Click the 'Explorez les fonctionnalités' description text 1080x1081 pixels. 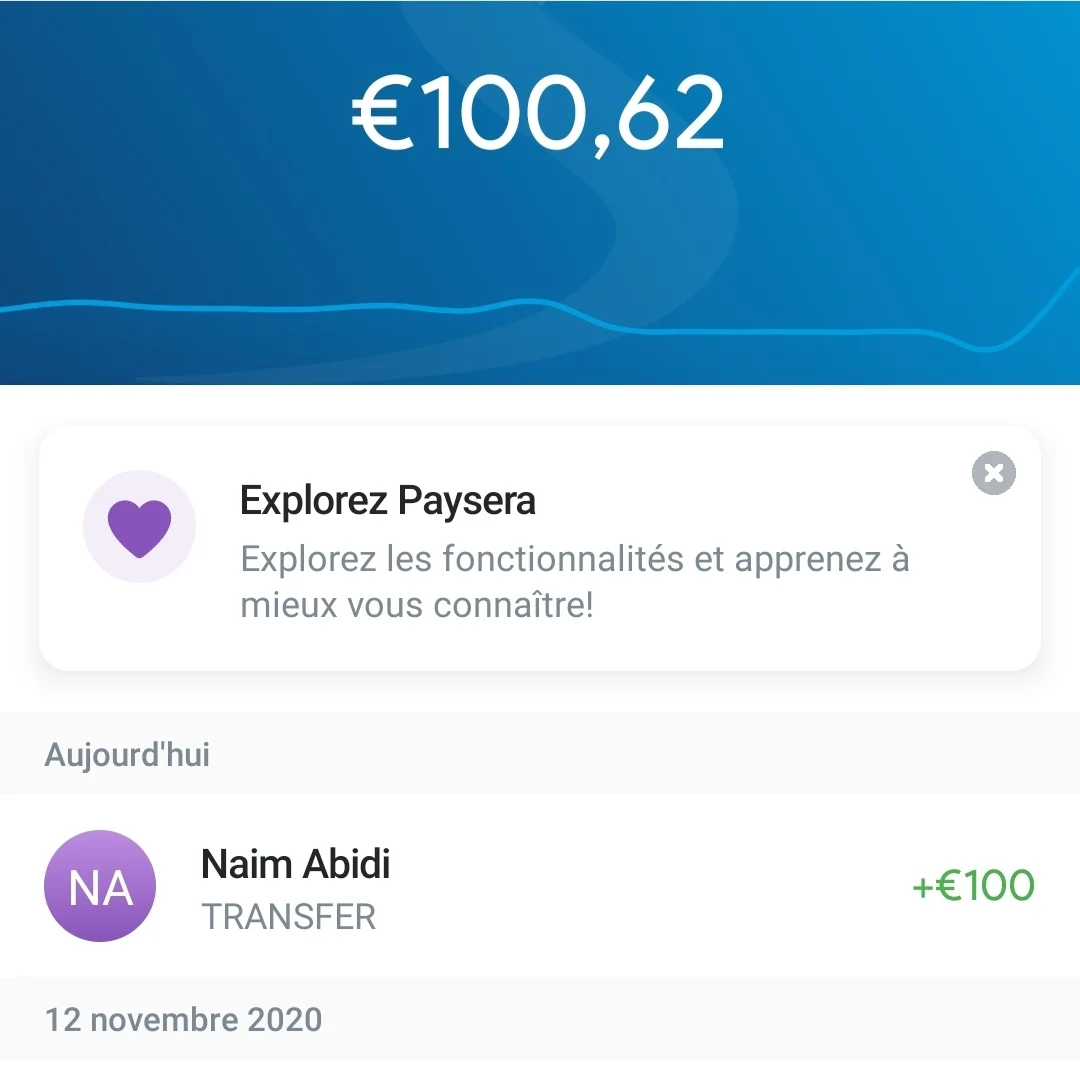click(x=575, y=559)
